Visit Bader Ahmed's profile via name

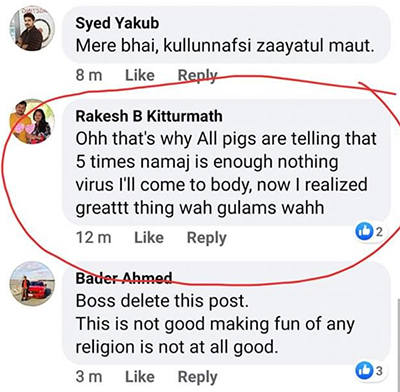[124, 277]
